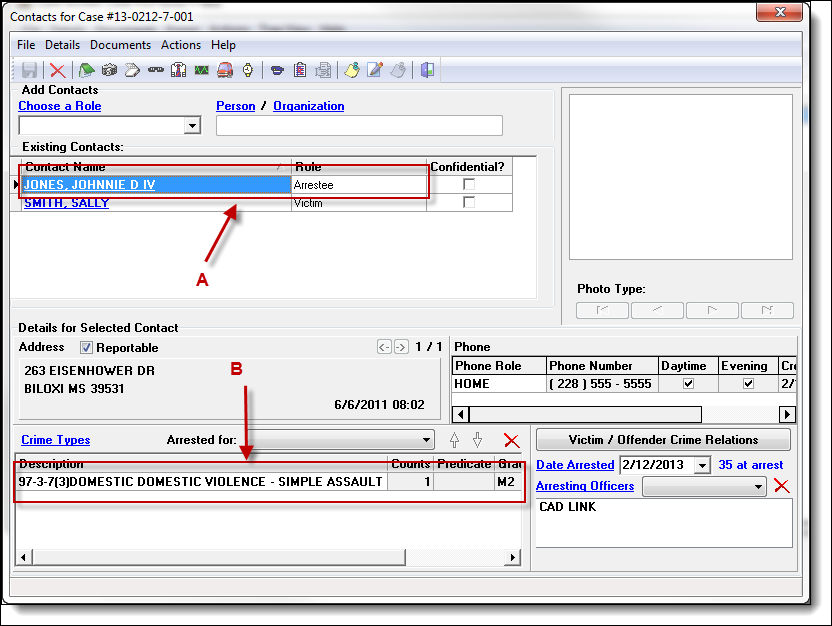Viewport: 832px width, 626px height.
Task: Click the clipboard icon in the toolbar
Action: tap(300, 70)
